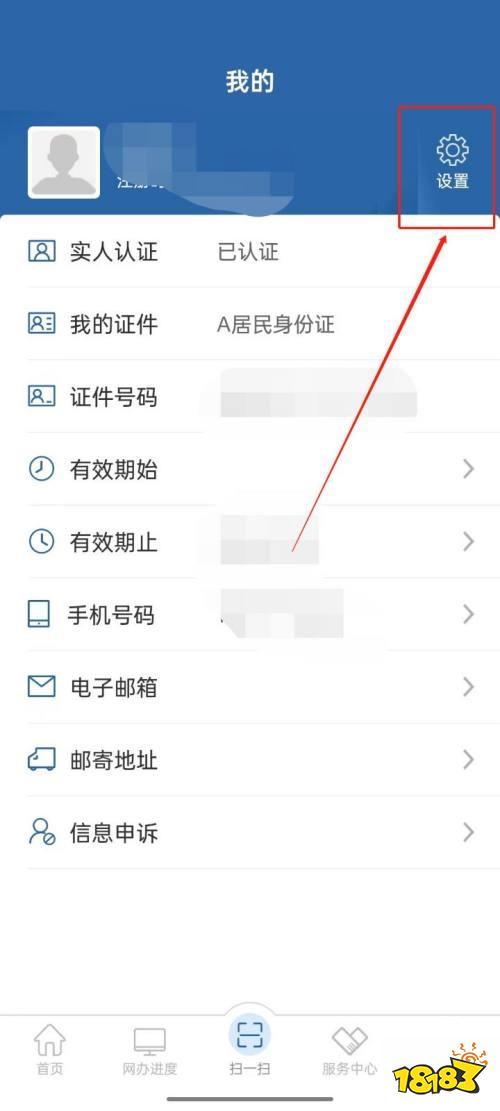Tap the 邮寄地址 truck icon
The image size is (500, 1111).
coord(42,760)
